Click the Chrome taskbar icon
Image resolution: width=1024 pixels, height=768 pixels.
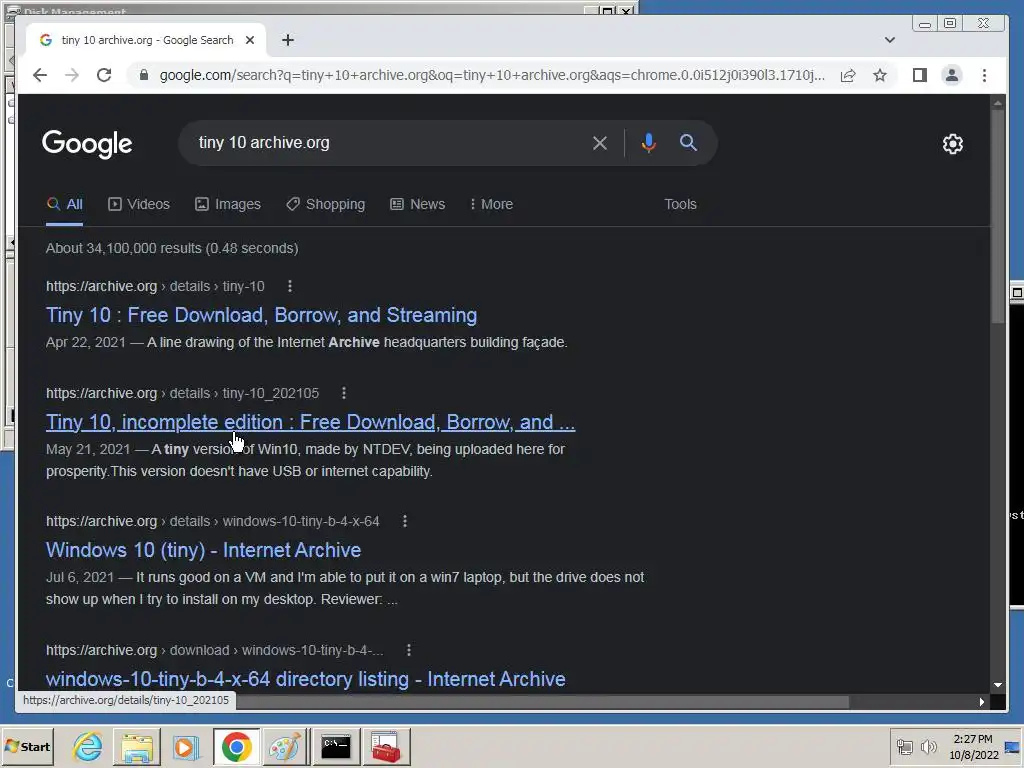pyautogui.click(x=236, y=746)
